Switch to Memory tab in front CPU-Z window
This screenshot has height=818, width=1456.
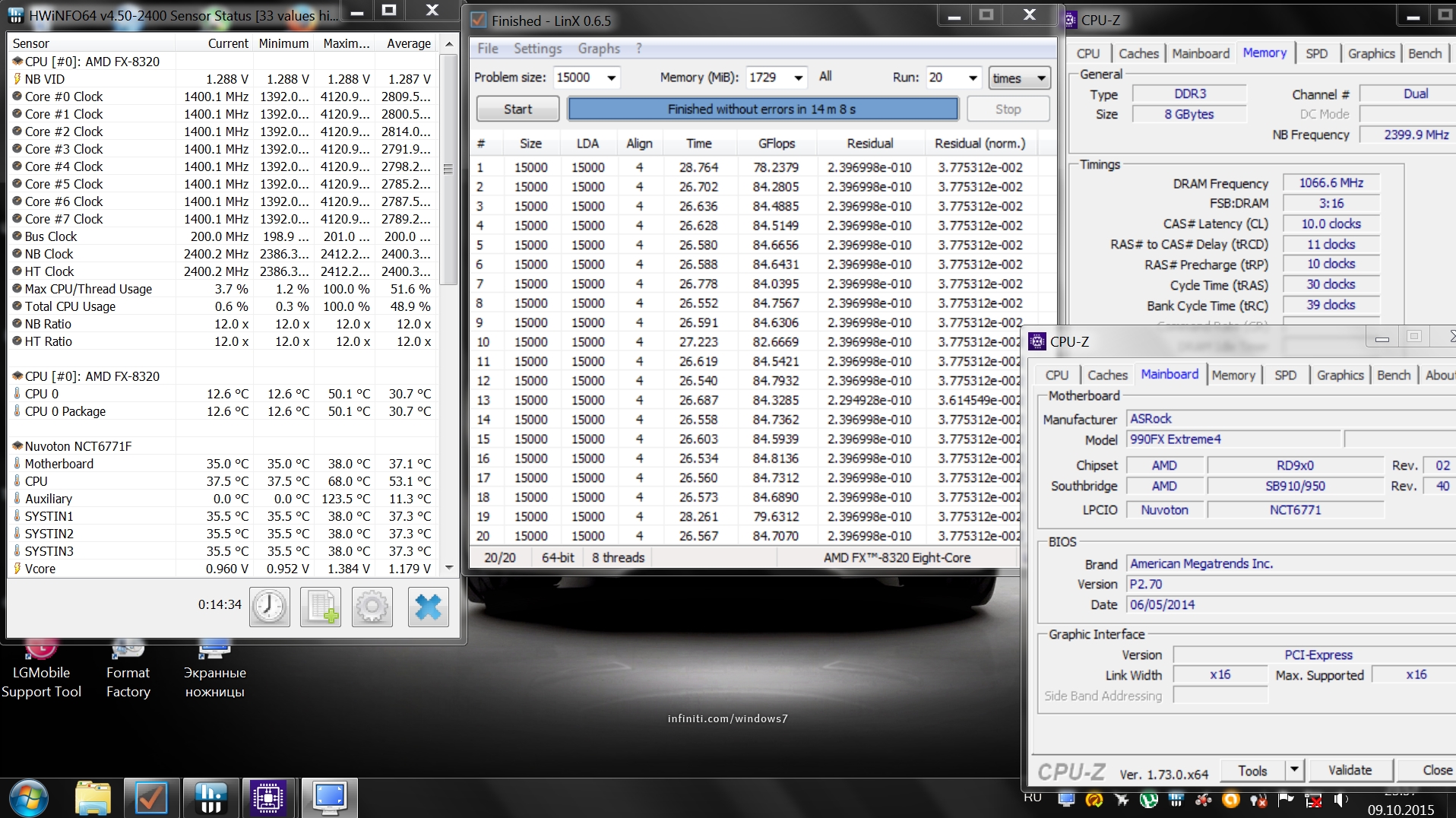pos(1233,375)
